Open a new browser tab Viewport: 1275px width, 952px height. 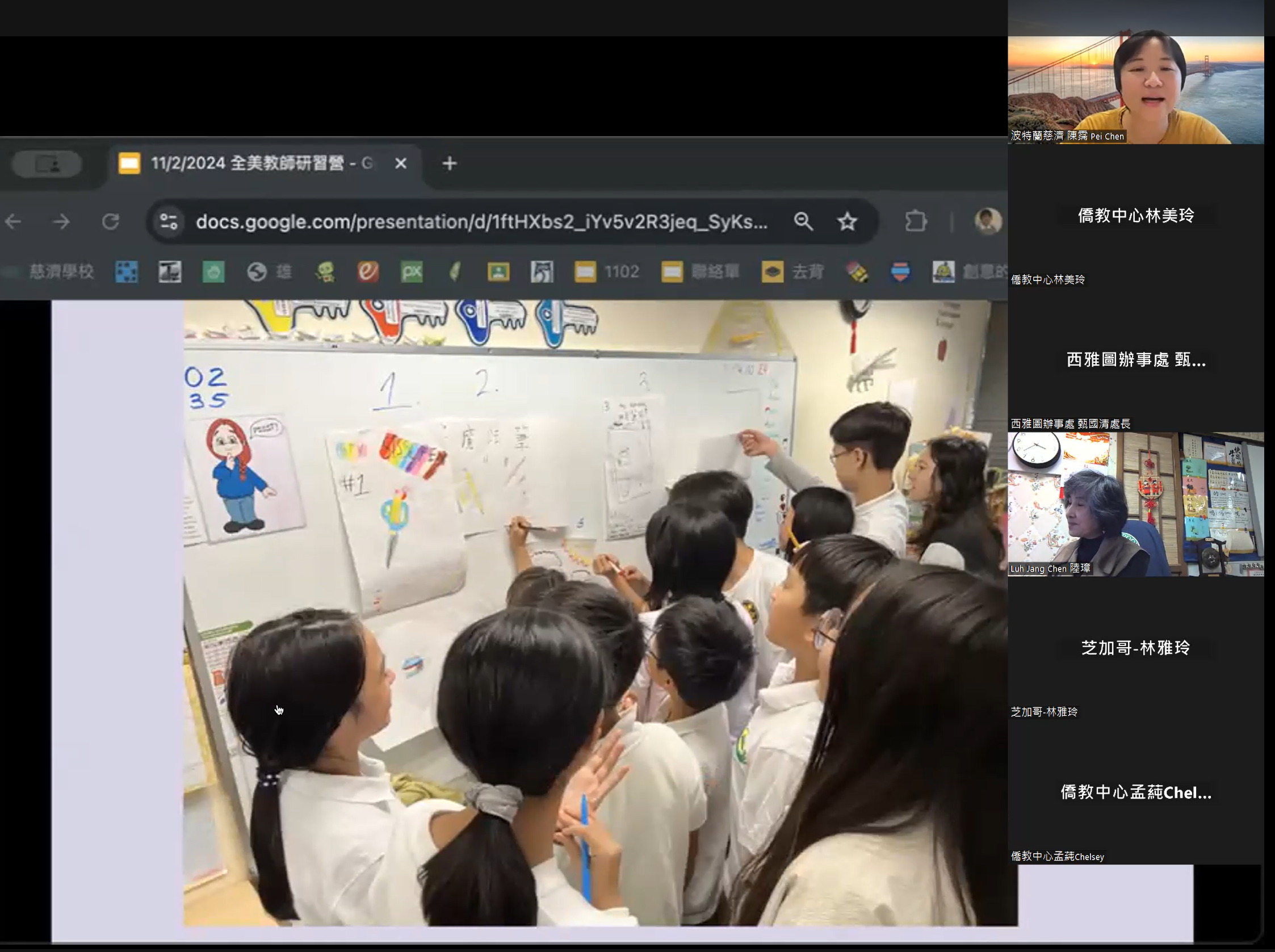[450, 164]
